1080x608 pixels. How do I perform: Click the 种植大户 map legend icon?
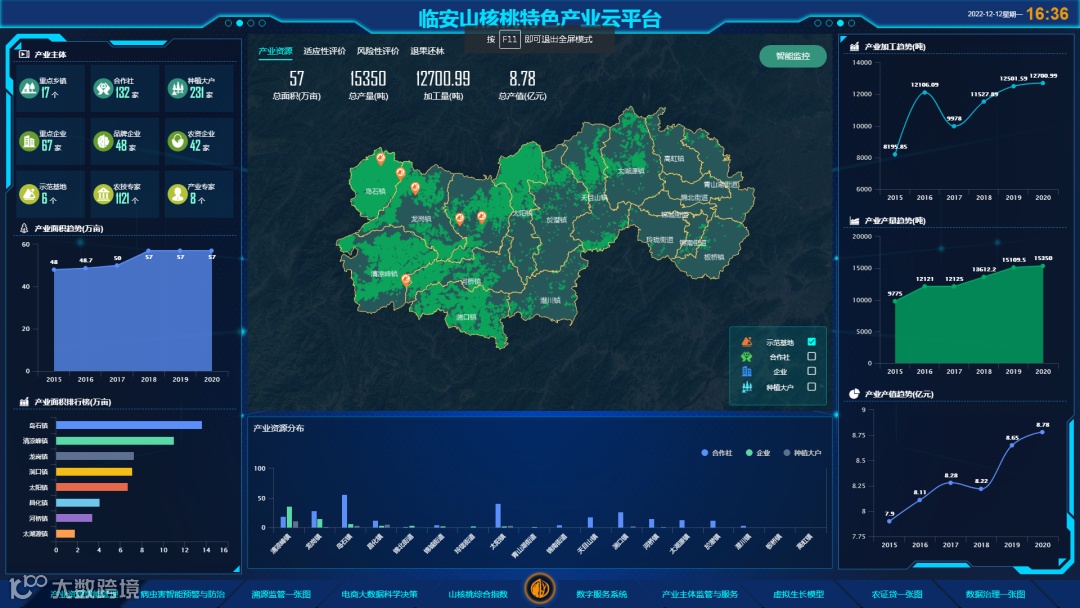click(x=747, y=387)
